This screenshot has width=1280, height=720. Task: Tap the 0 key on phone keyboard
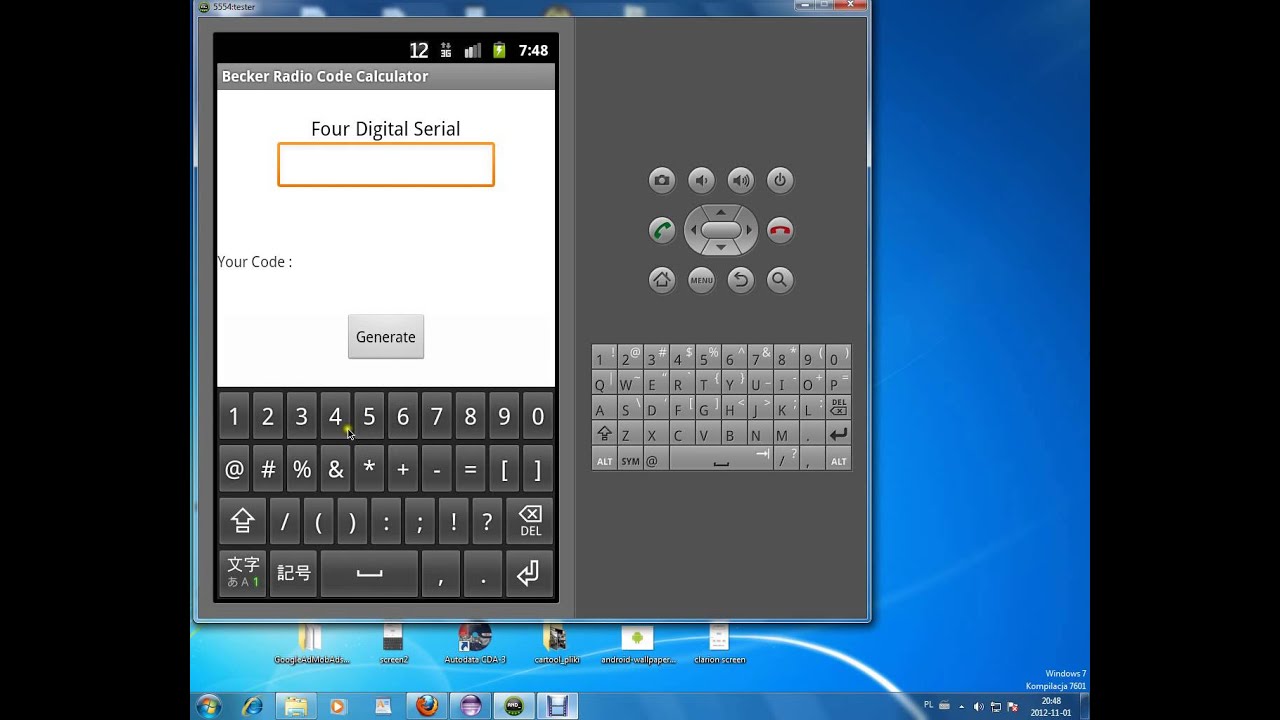pos(538,417)
